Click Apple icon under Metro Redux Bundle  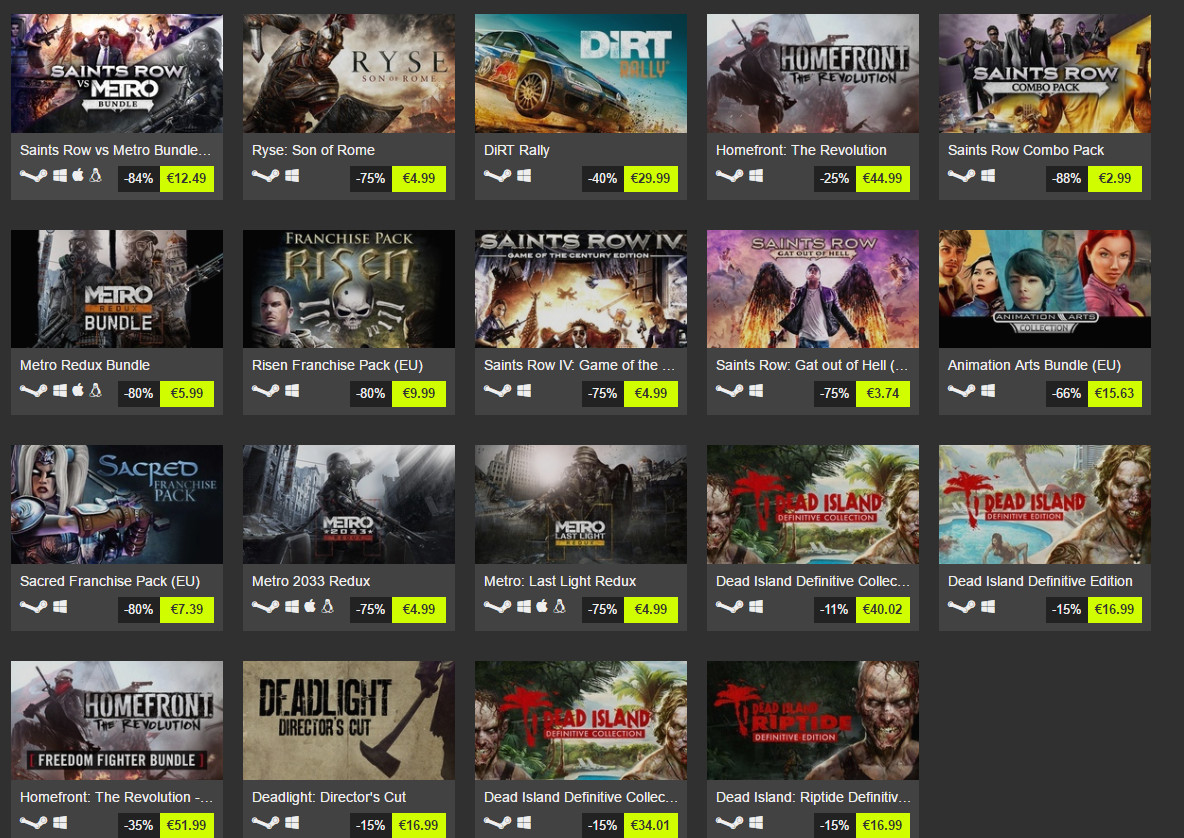[78, 390]
